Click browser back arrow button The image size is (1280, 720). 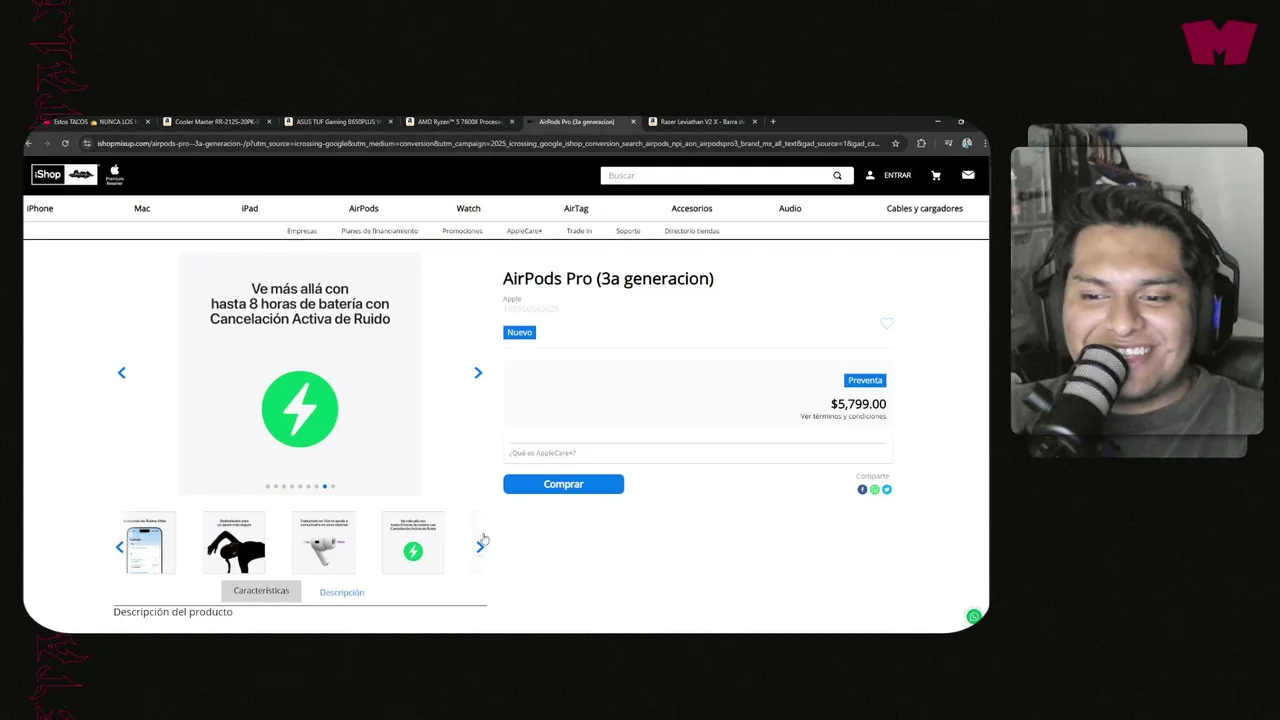pyautogui.click(x=29, y=144)
